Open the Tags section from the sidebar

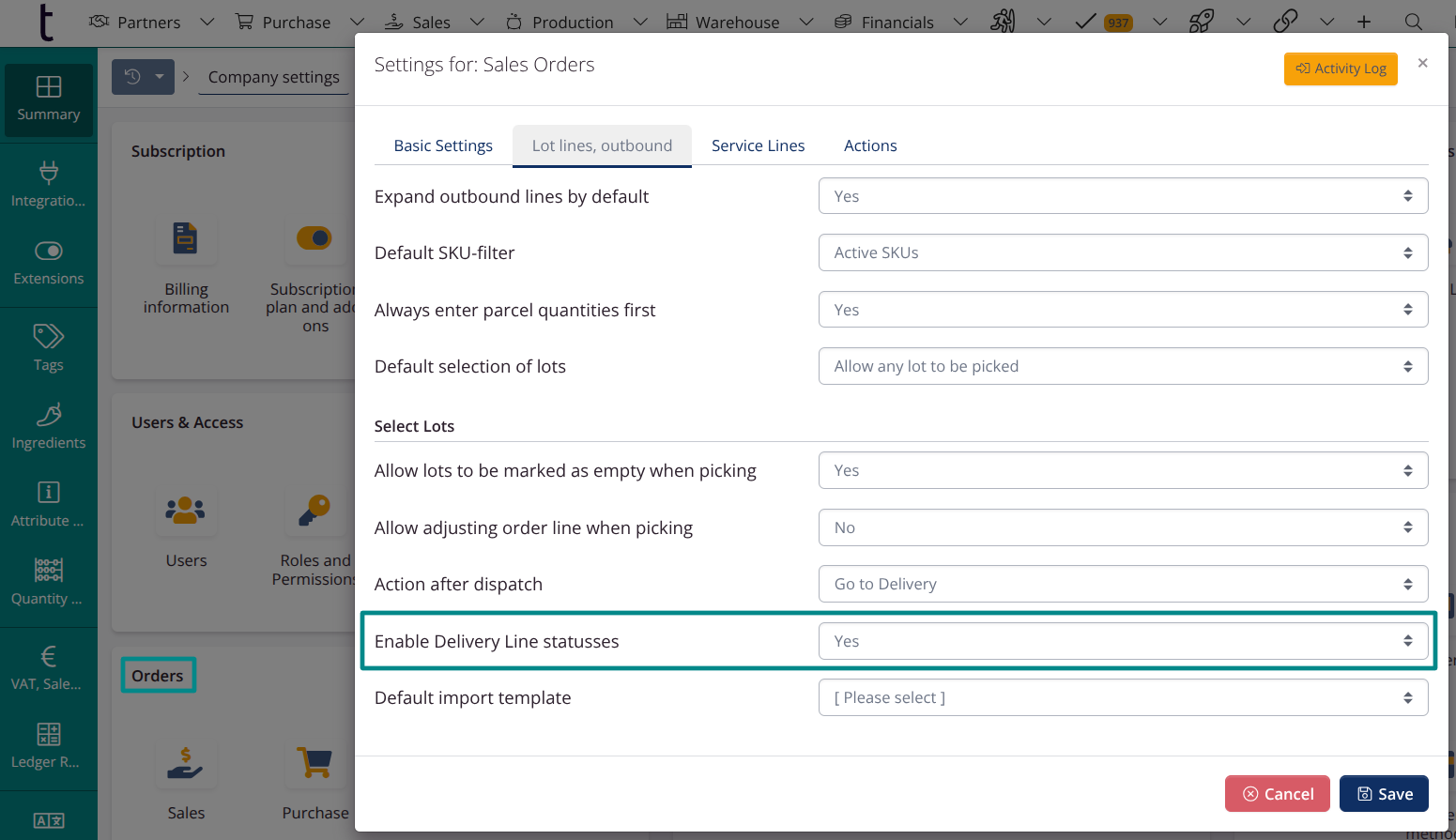[x=48, y=347]
